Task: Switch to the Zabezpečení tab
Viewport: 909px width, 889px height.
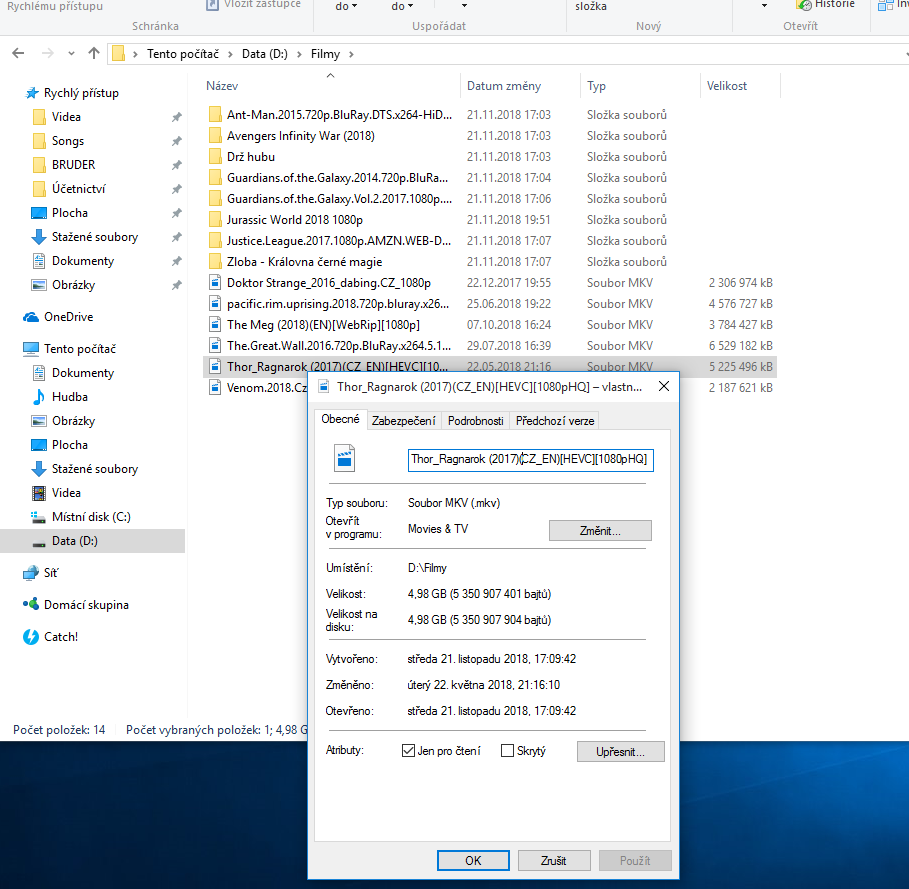Action: tap(404, 421)
